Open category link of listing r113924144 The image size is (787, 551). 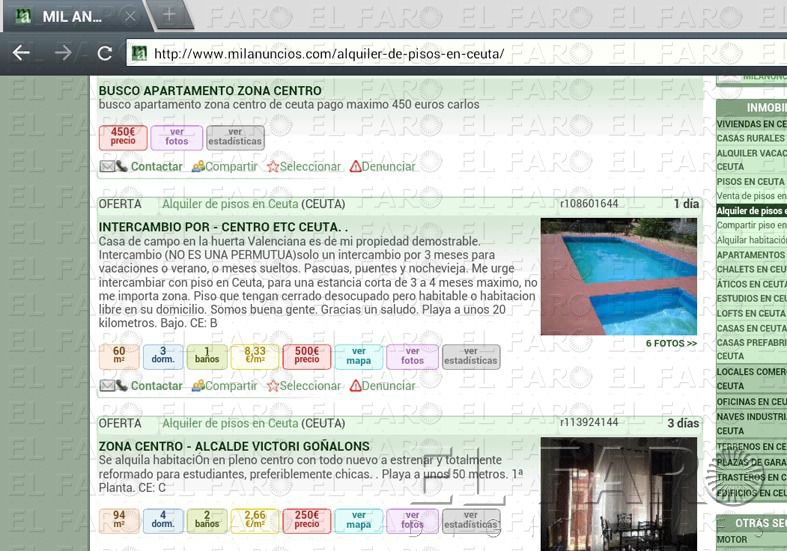click(x=230, y=424)
